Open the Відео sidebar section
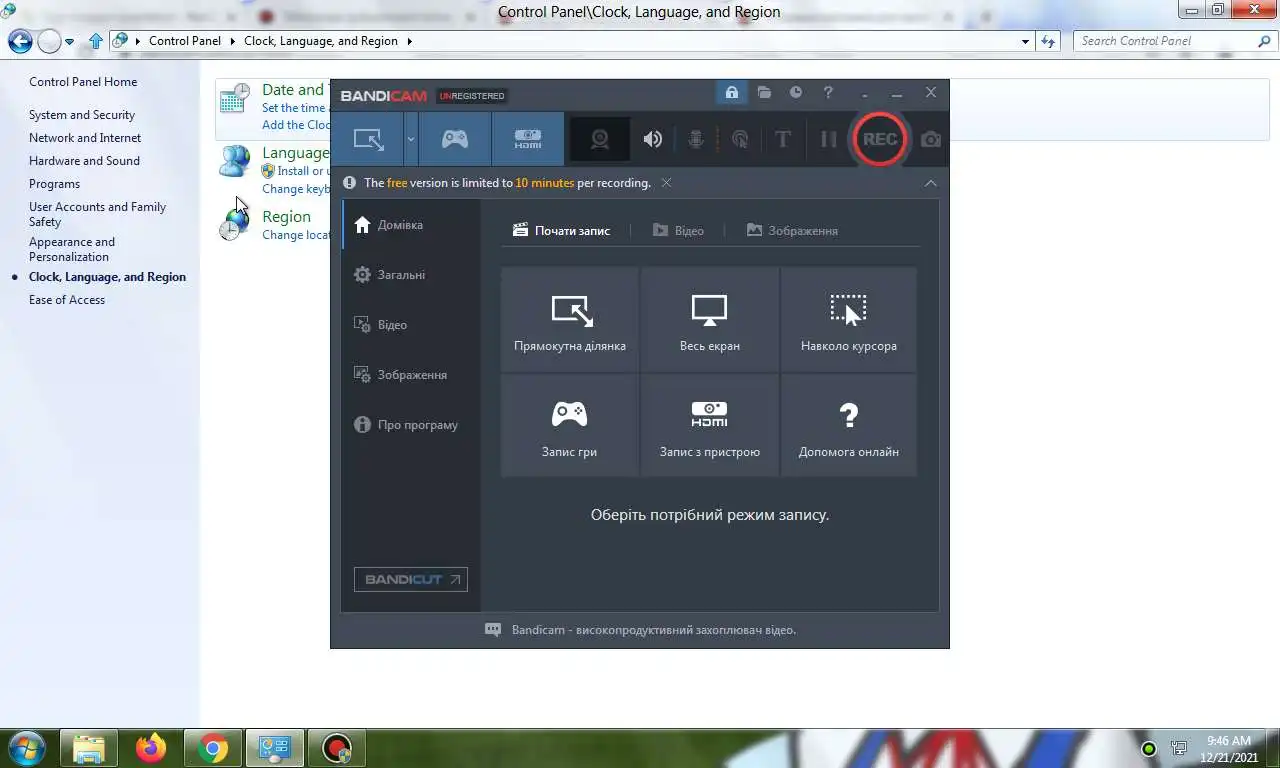Screen dimensions: 1280x768 [411, 325]
